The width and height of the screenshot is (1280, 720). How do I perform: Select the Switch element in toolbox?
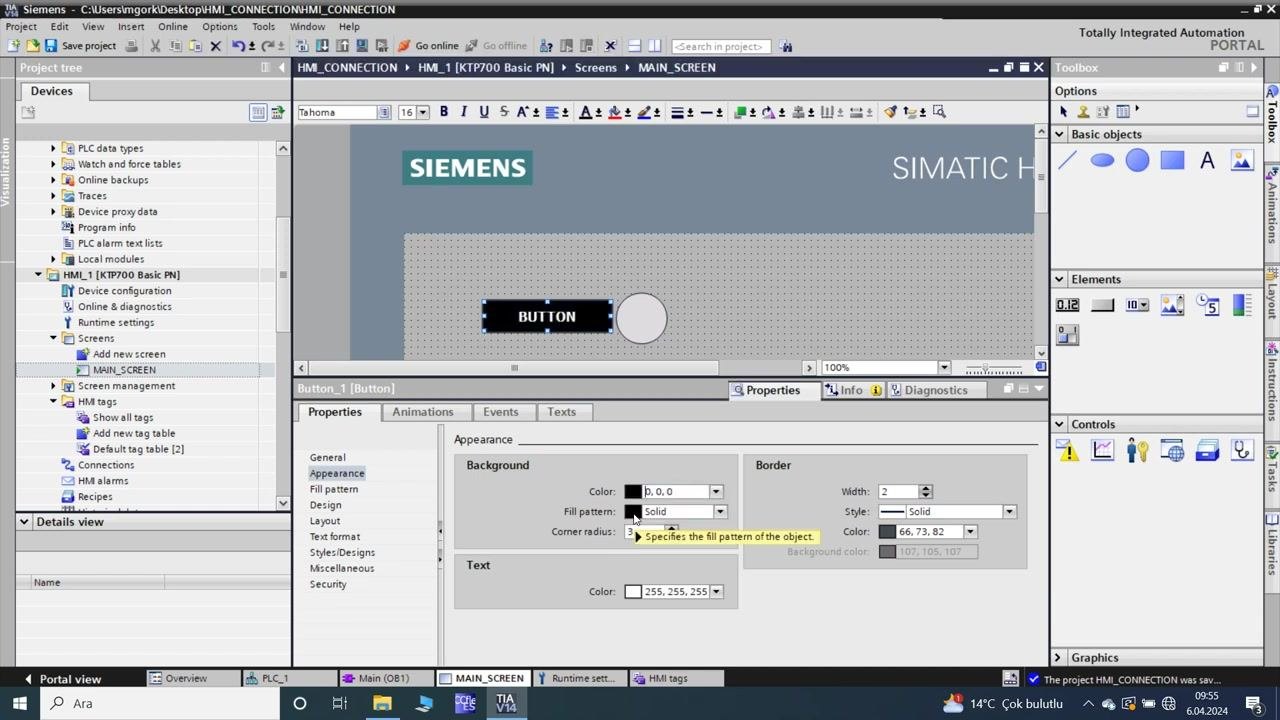coord(1067,335)
